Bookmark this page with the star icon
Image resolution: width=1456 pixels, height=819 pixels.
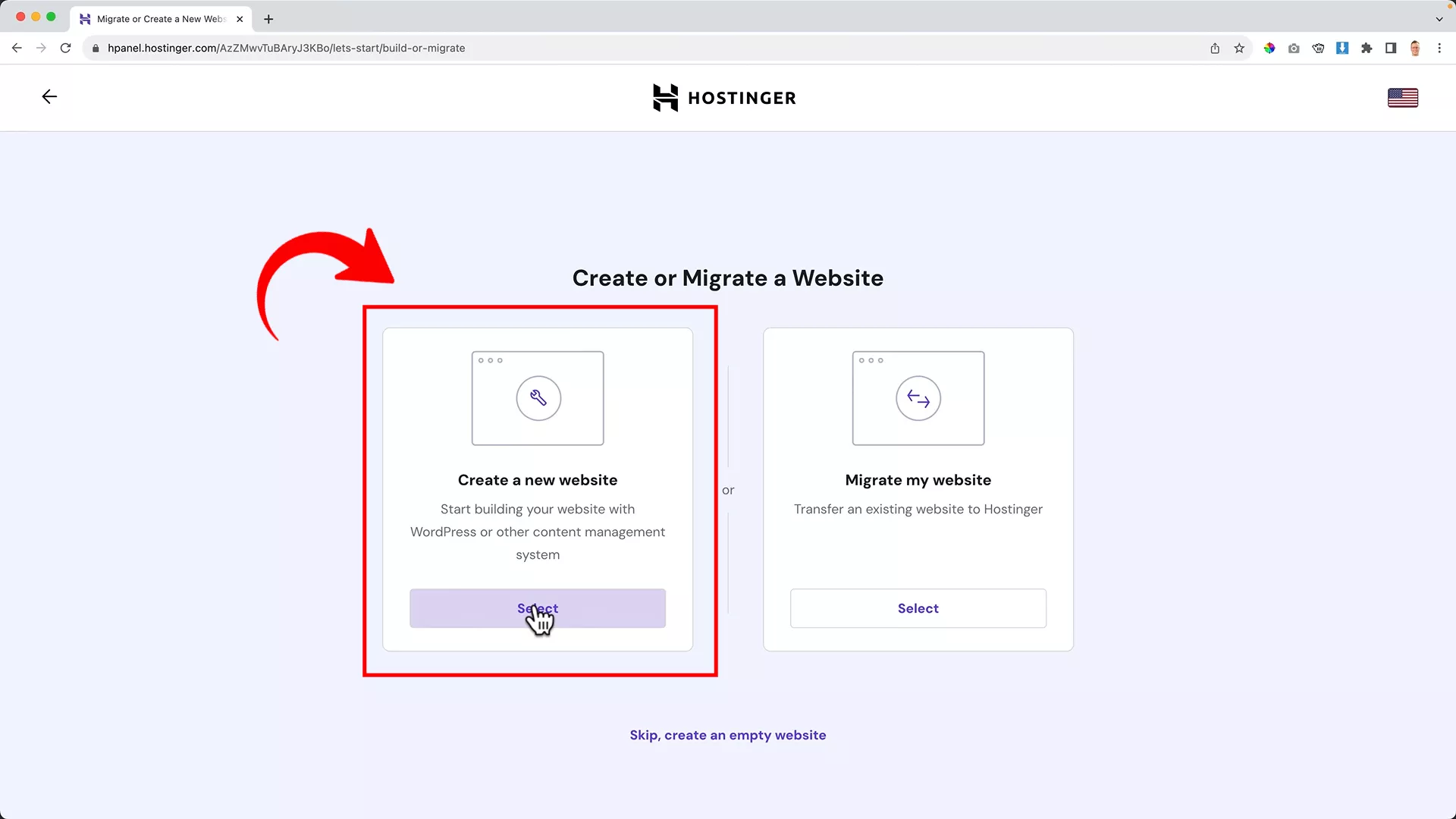[x=1239, y=48]
